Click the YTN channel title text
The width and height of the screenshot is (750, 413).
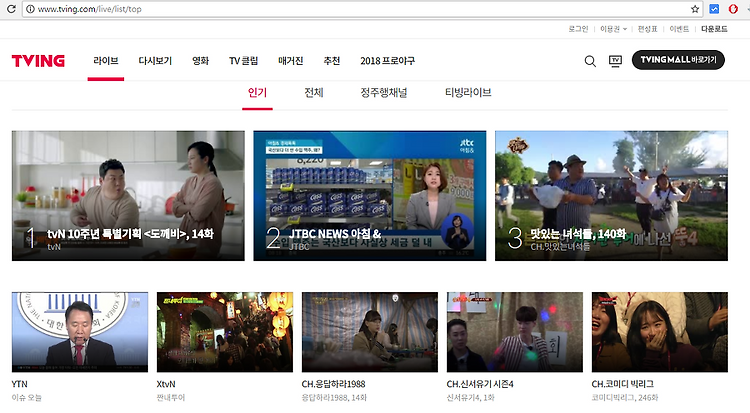click(x=20, y=384)
